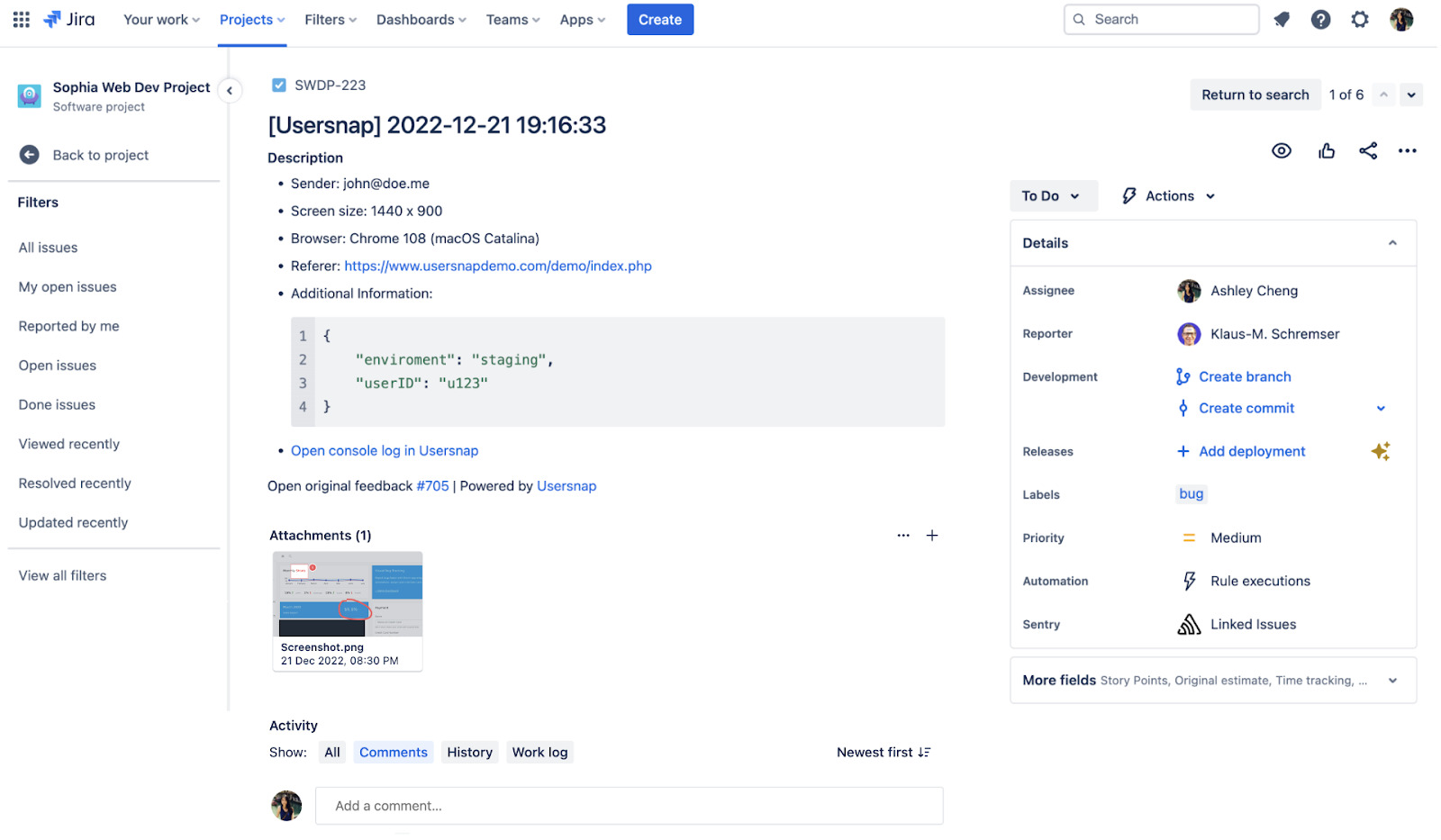Collapse the Details panel
This screenshot has height=840, width=1441.
pos(1392,242)
